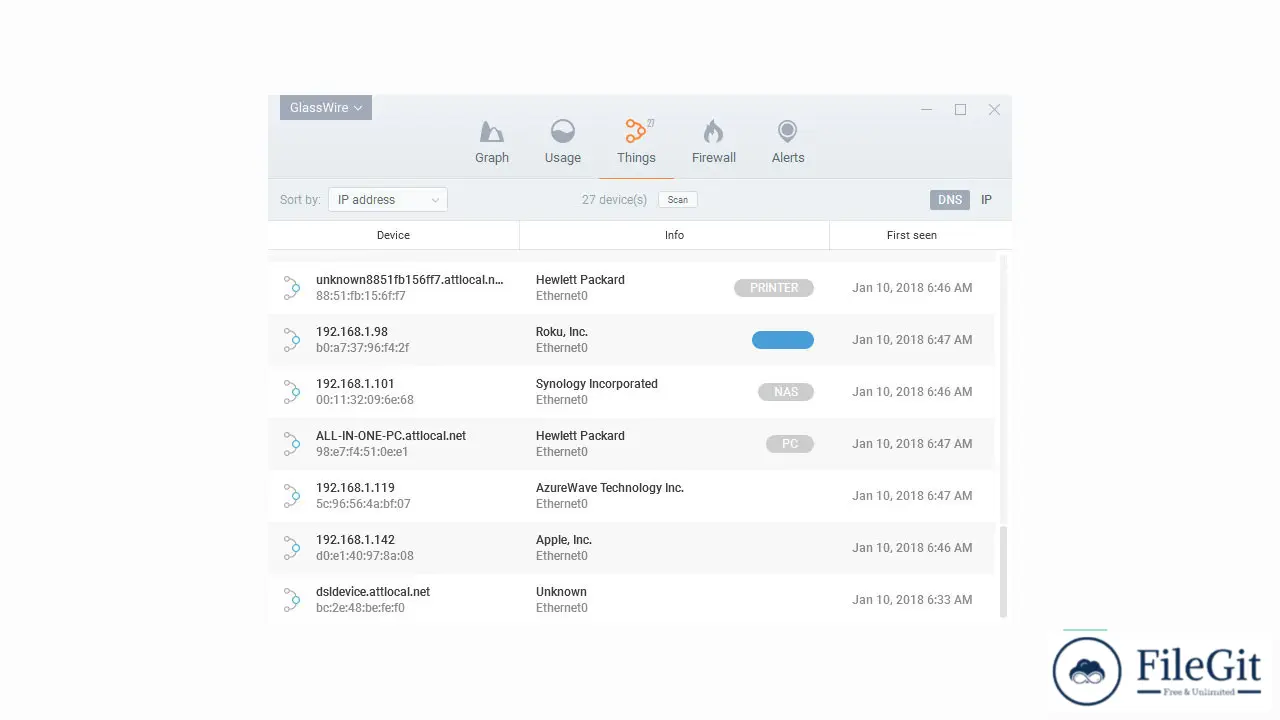Click device icon for 192.168.1.142 row
Image resolution: width=1280 pixels, height=720 pixels.
pyautogui.click(x=291, y=548)
